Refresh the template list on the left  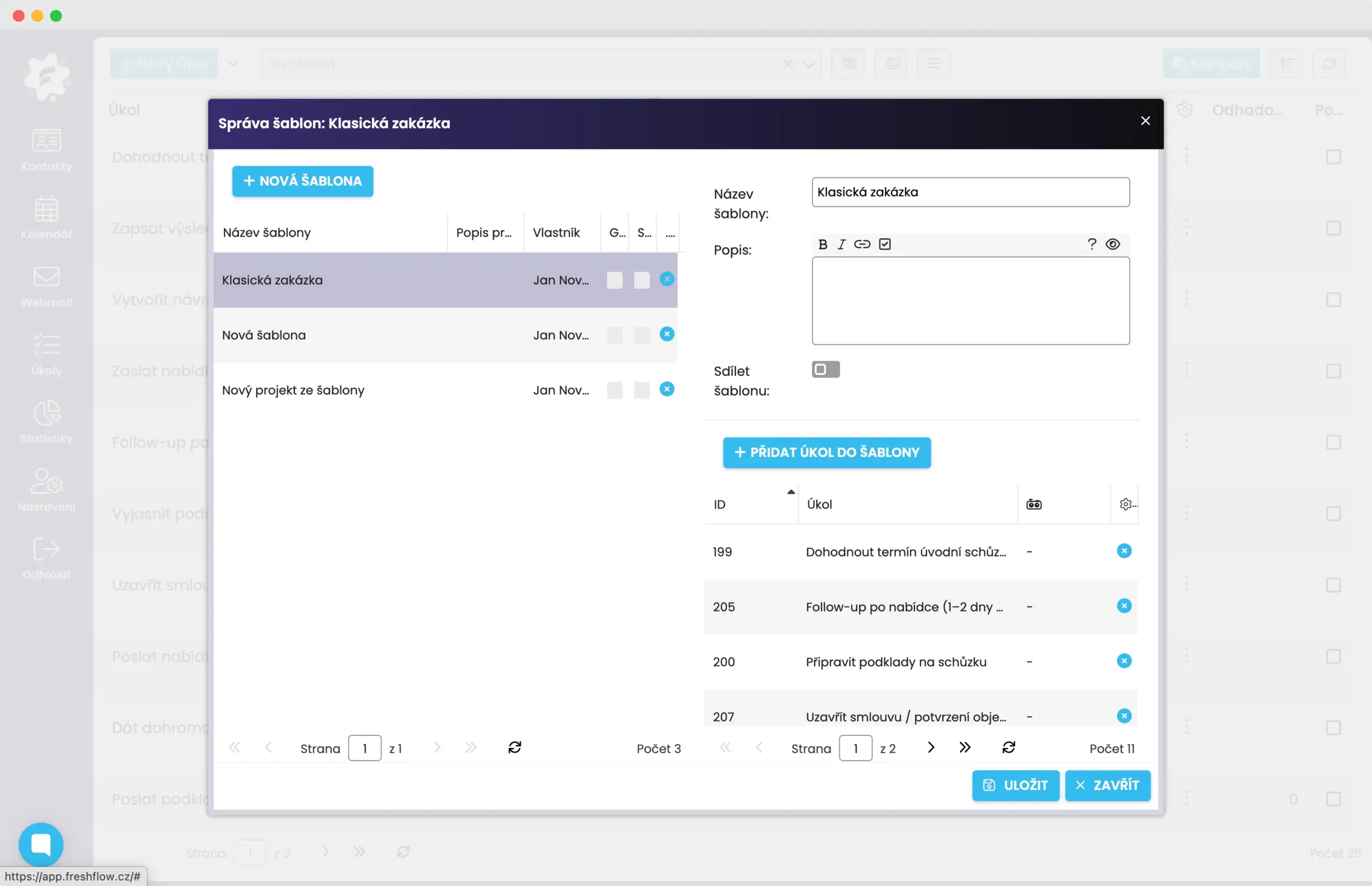pos(514,747)
